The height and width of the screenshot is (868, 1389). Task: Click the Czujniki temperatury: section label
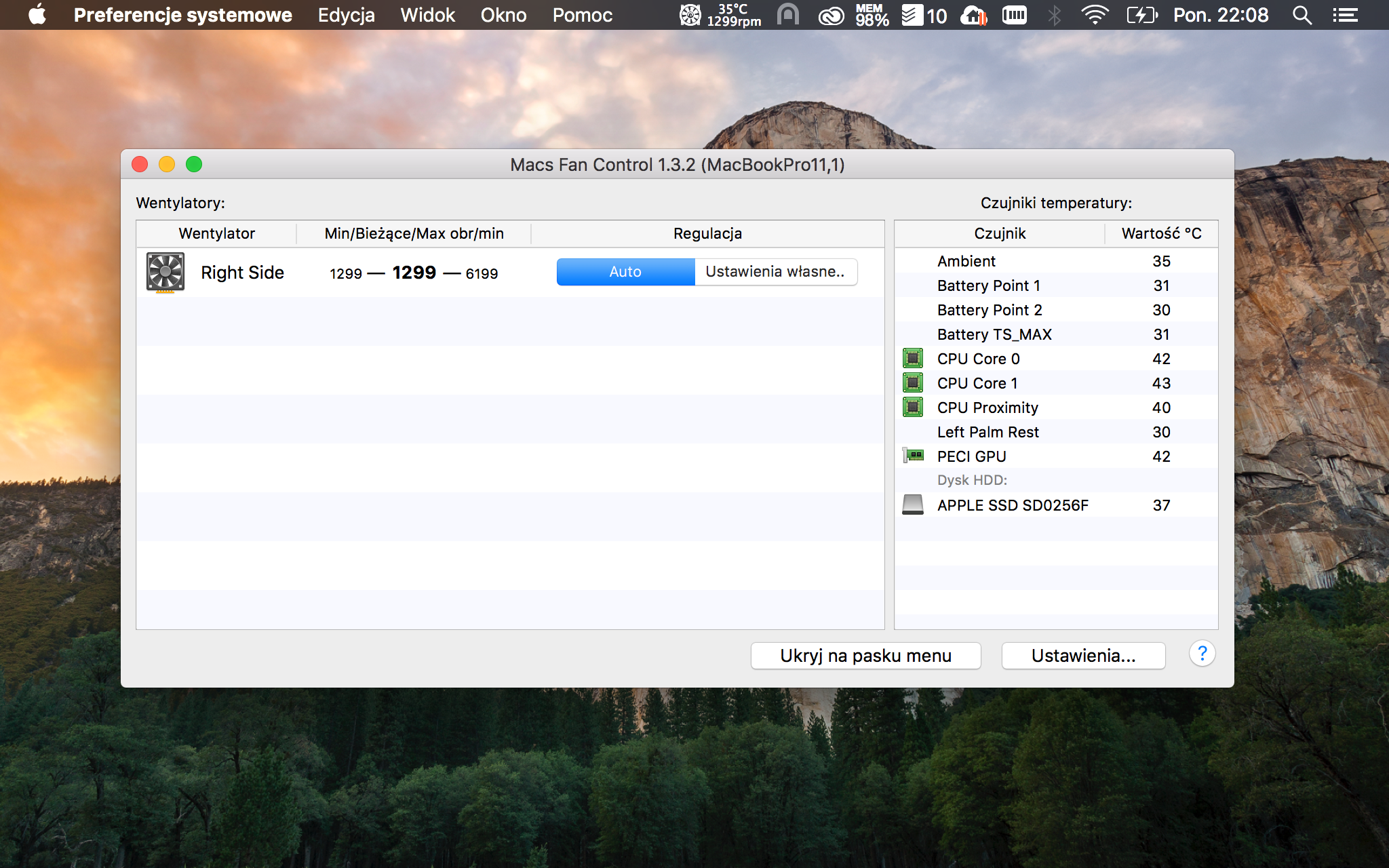point(1056,203)
